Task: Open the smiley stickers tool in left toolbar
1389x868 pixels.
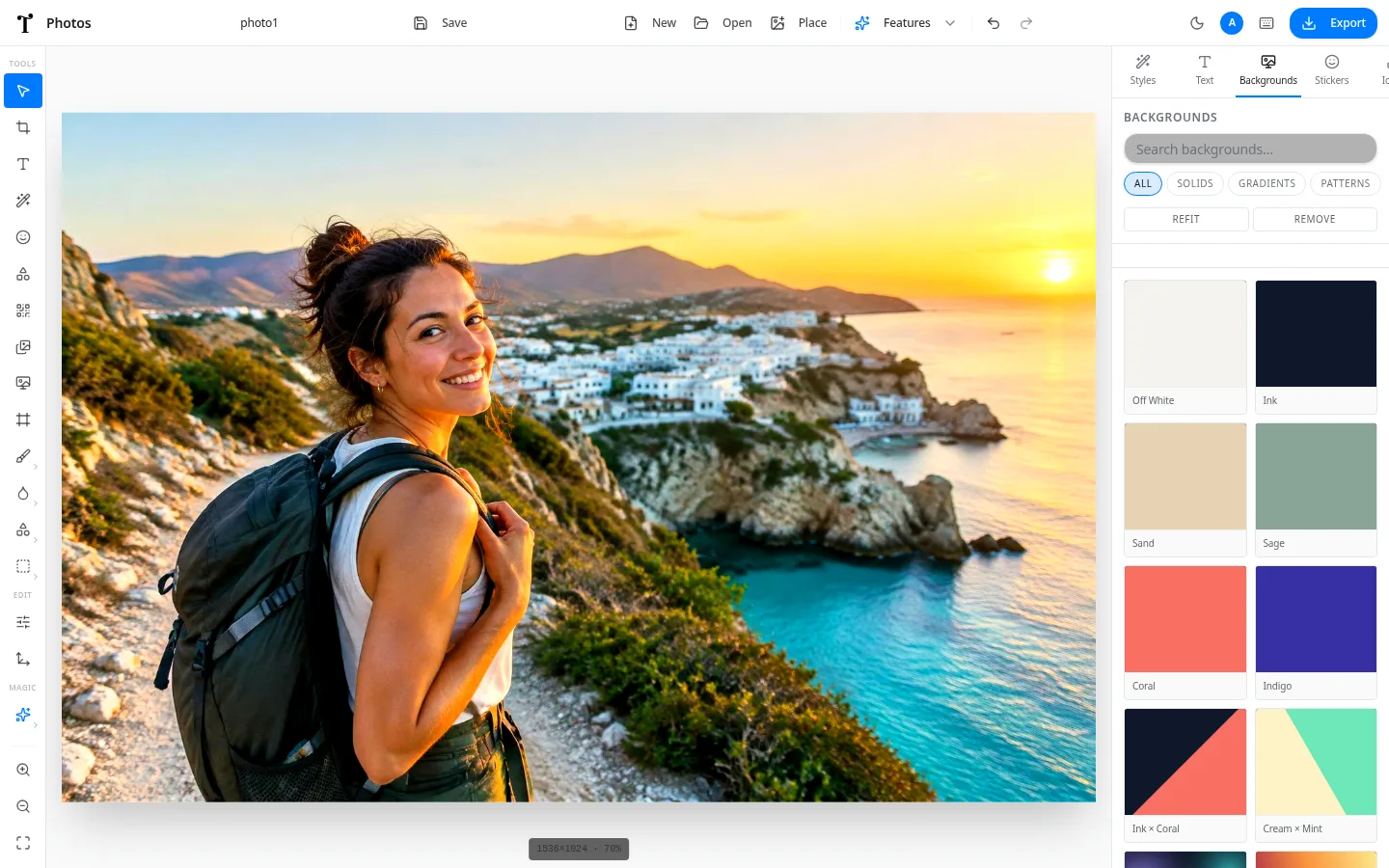Action: [23, 237]
